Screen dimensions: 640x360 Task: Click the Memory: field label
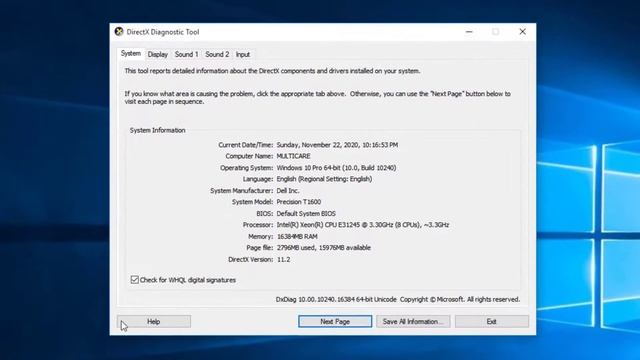(x=260, y=236)
